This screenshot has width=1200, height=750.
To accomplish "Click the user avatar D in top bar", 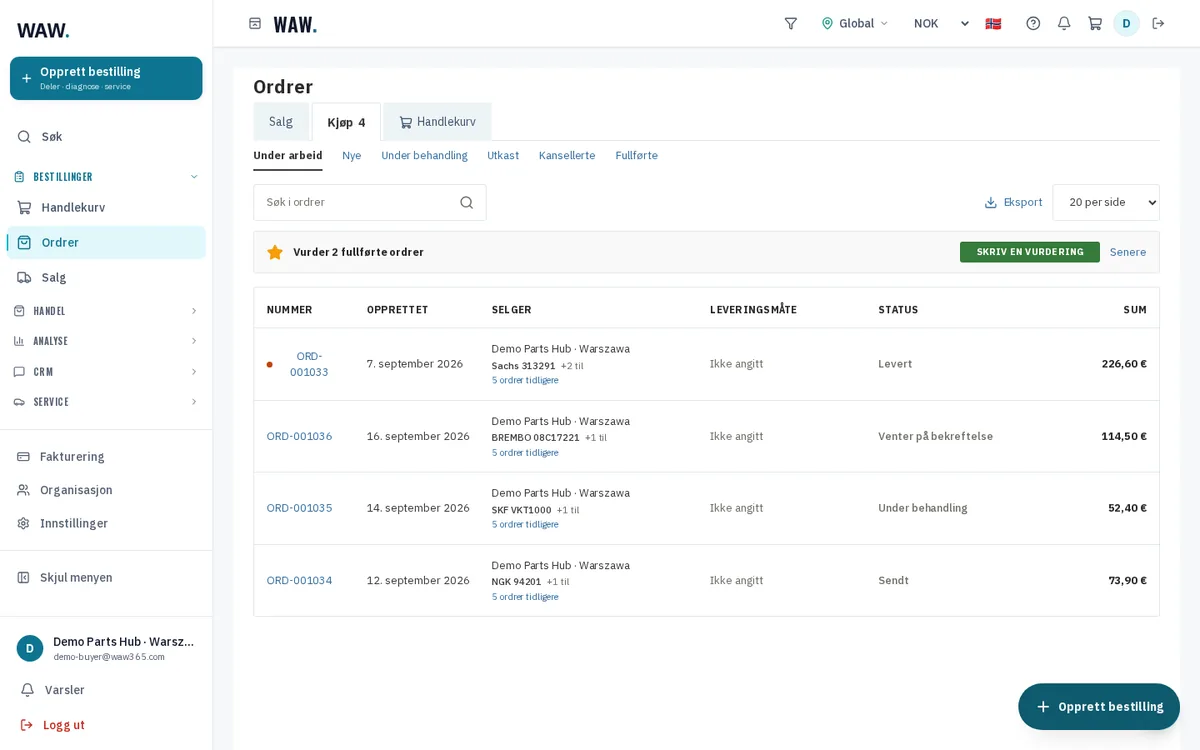I will (x=1126, y=23).
